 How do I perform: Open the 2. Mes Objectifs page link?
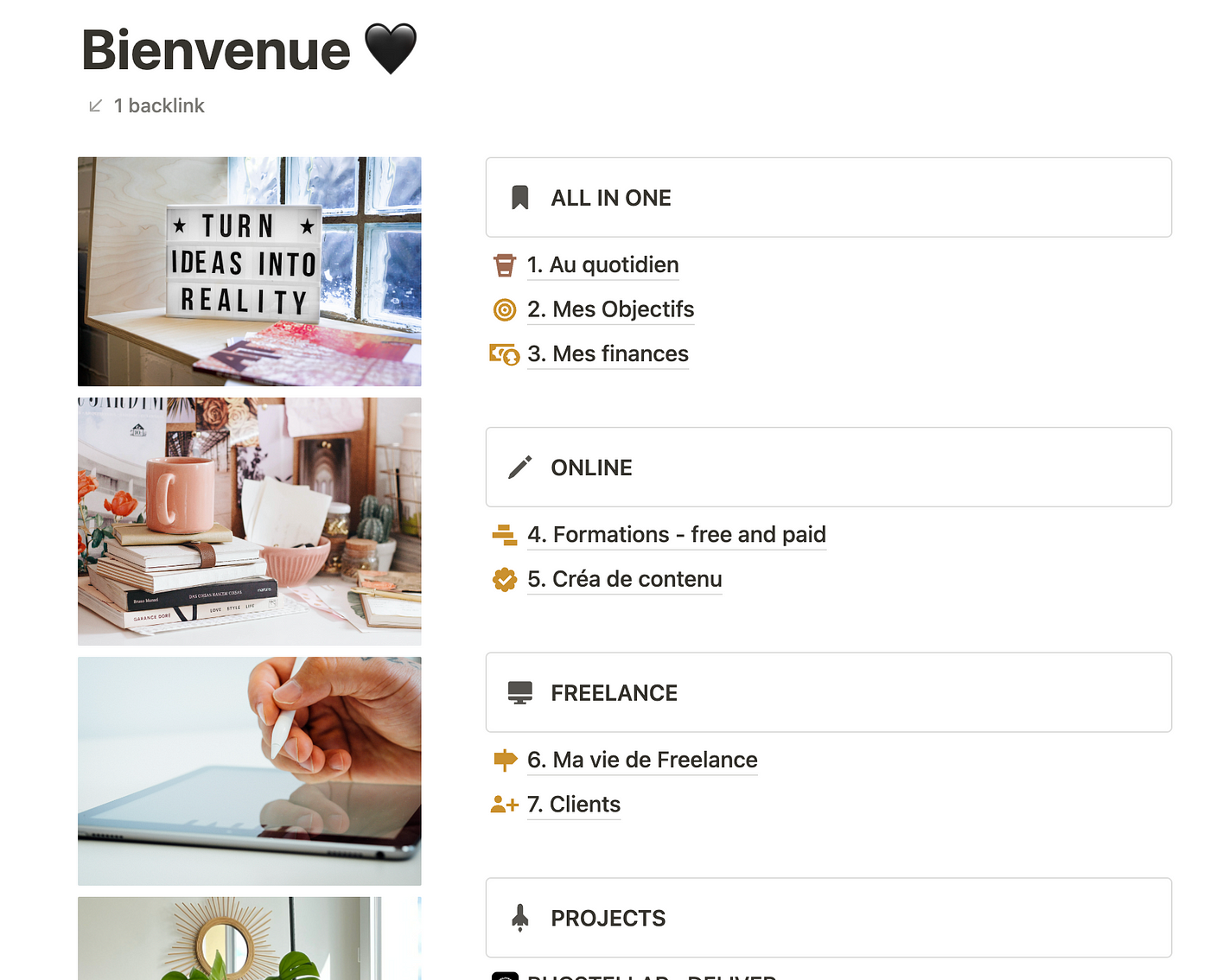coord(611,309)
